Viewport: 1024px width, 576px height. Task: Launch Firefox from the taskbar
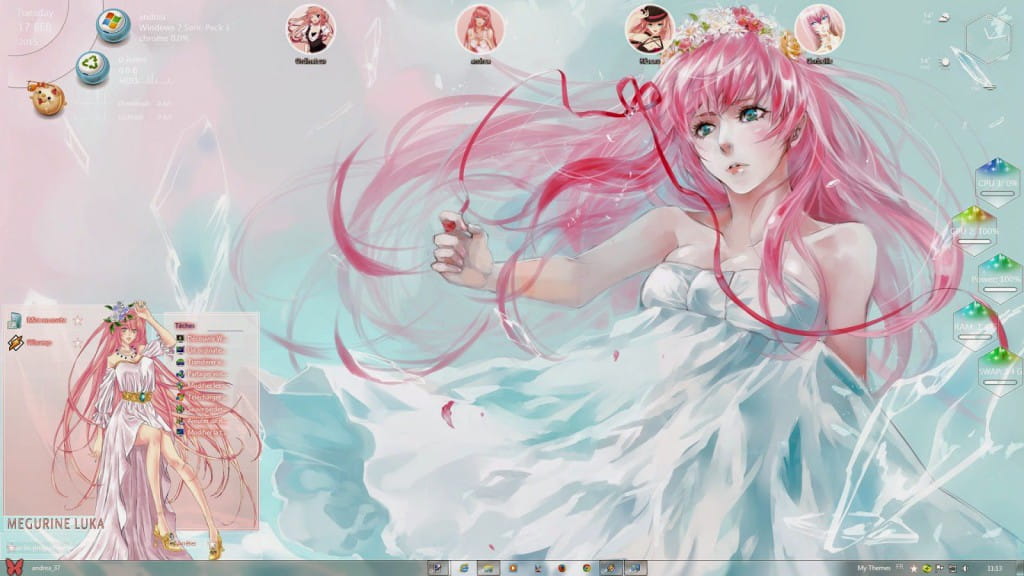pos(560,567)
